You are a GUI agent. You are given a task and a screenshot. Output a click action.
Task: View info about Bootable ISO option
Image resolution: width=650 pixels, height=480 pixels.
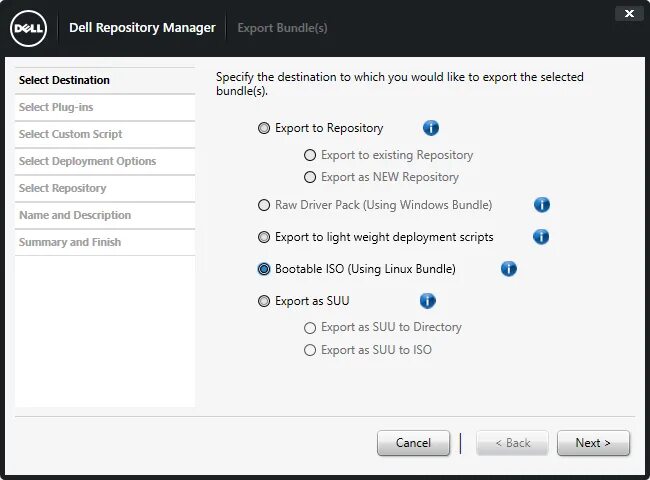pos(508,269)
